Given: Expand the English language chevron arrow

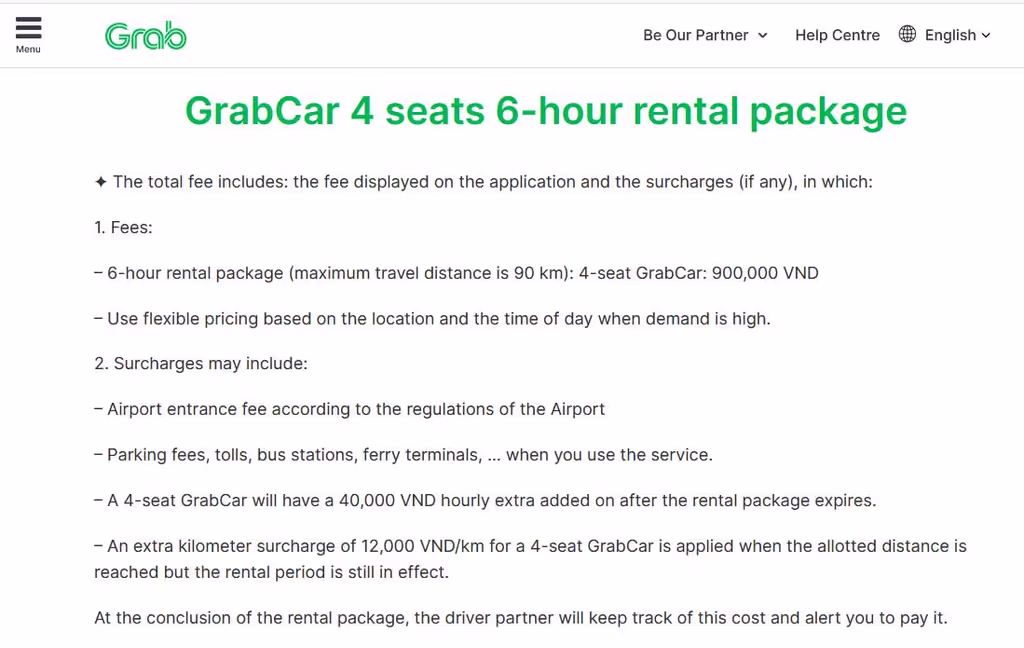Looking at the screenshot, I should 986,35.
